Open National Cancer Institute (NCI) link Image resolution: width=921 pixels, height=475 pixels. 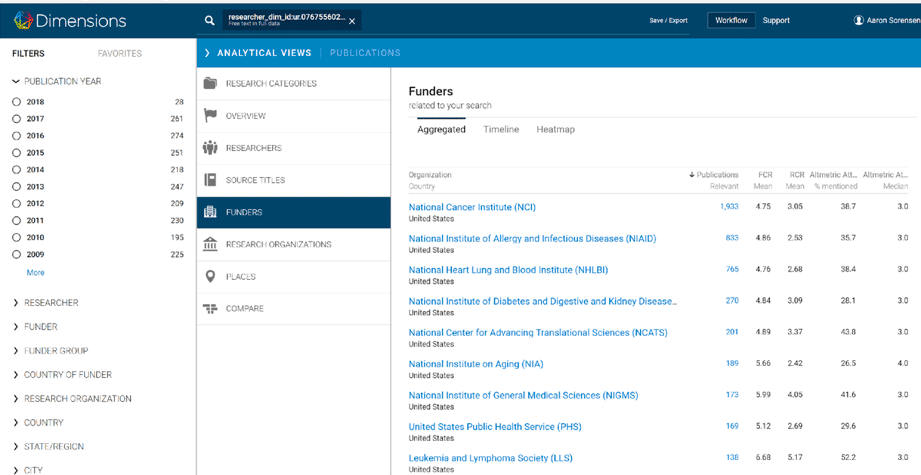(x=472, y=207)
